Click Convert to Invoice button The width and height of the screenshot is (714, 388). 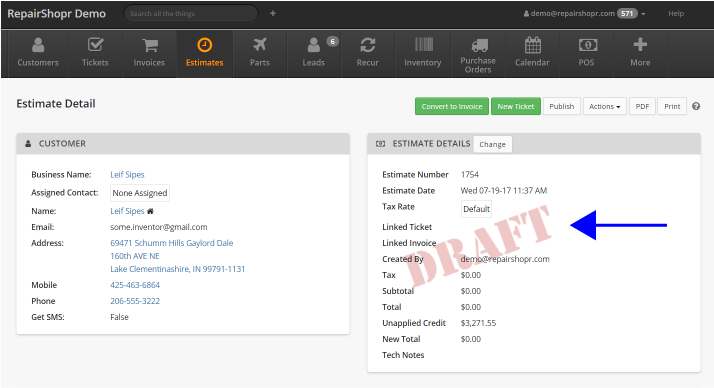(x=452, y=106)
